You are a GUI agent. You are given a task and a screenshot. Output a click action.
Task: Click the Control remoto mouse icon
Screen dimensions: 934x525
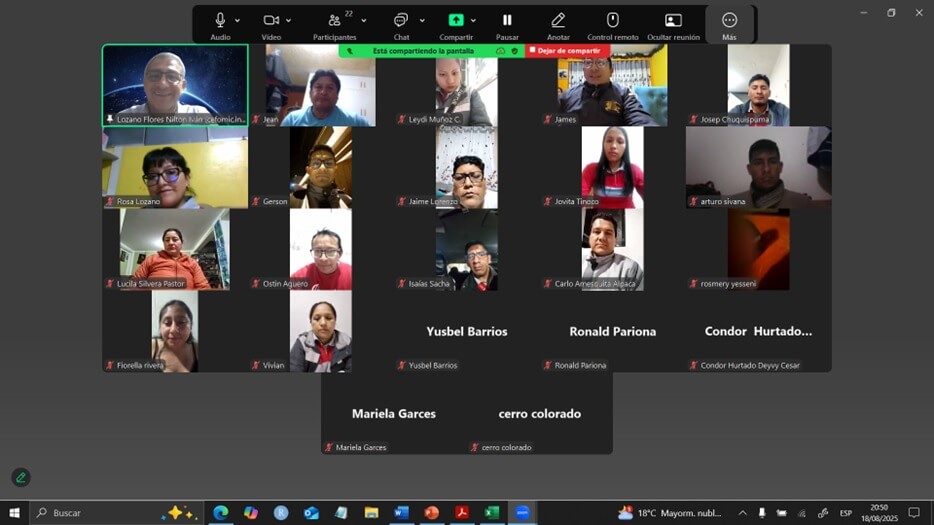point(613,20)
